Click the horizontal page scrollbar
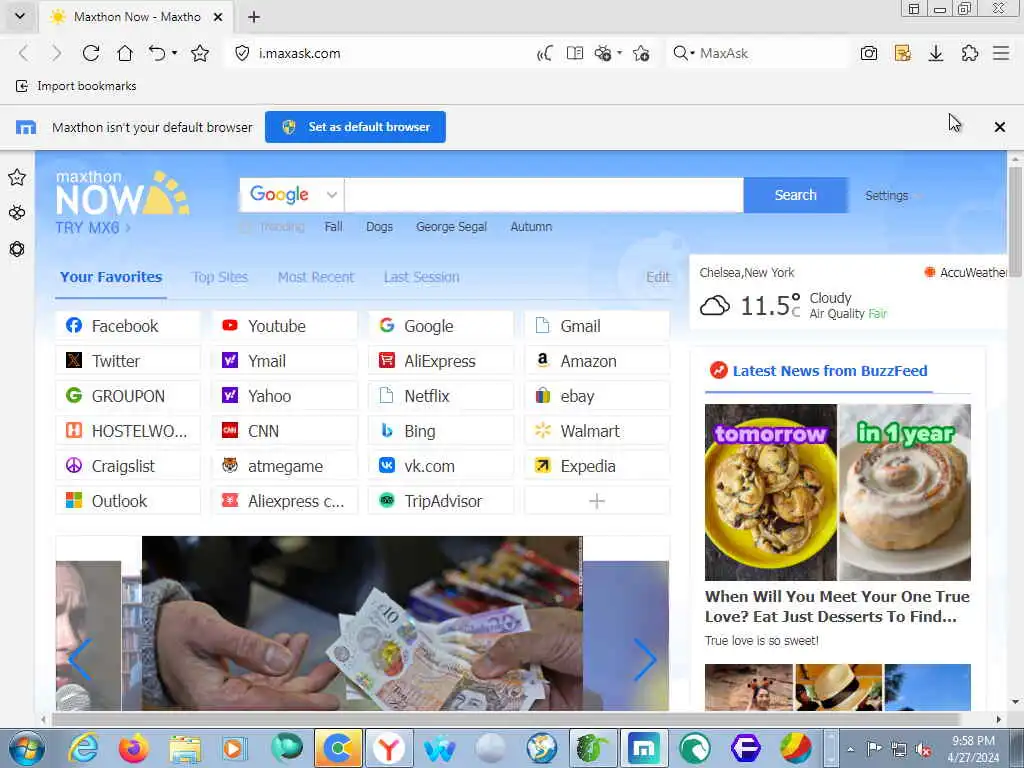The image size is (1024, 768). 506,719
